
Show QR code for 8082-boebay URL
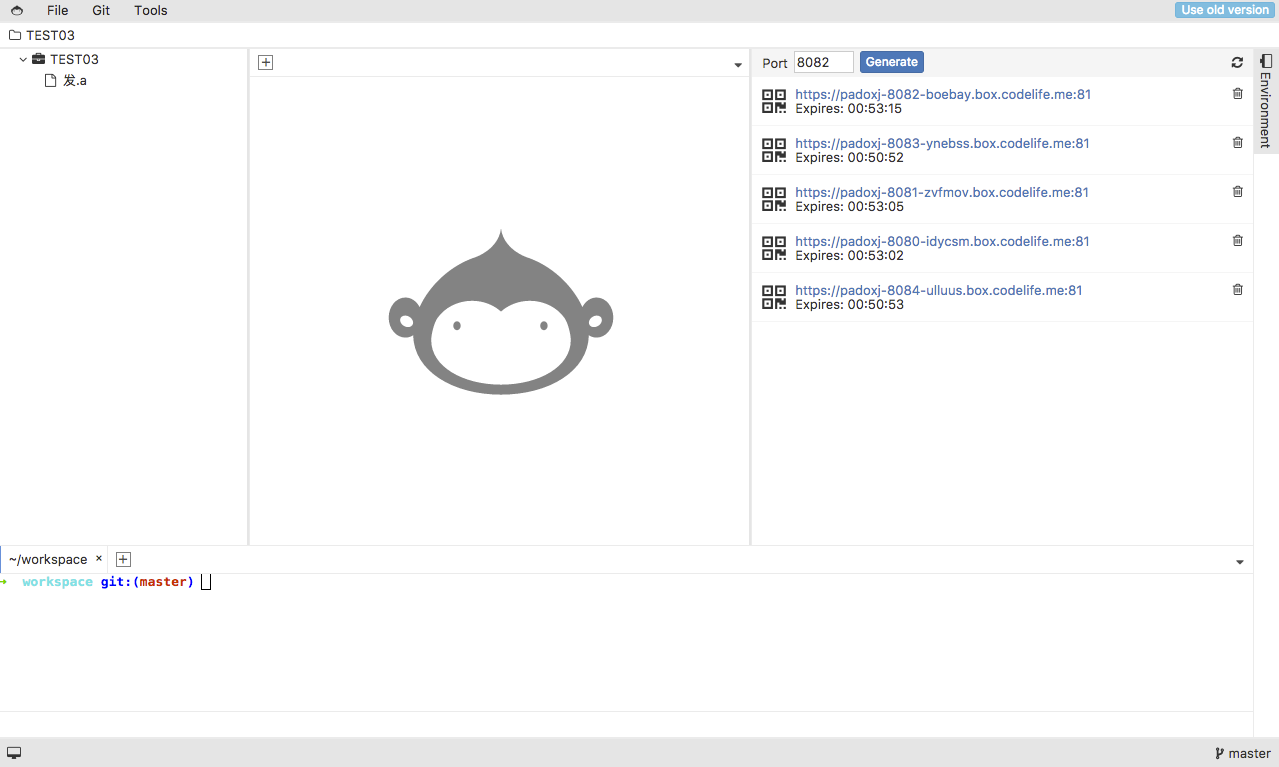click(x=774, y=101)
